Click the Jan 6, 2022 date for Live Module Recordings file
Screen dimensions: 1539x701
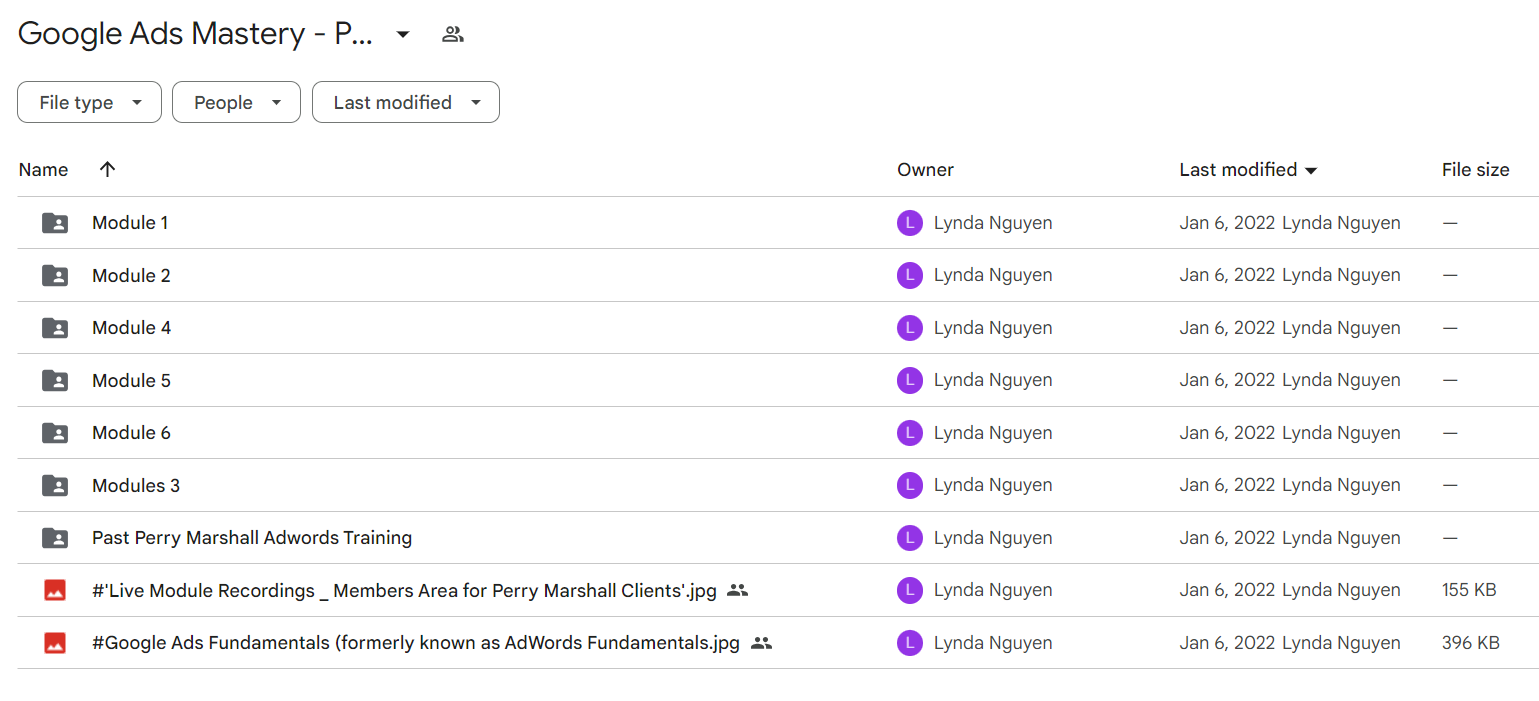click(1227, 590)
